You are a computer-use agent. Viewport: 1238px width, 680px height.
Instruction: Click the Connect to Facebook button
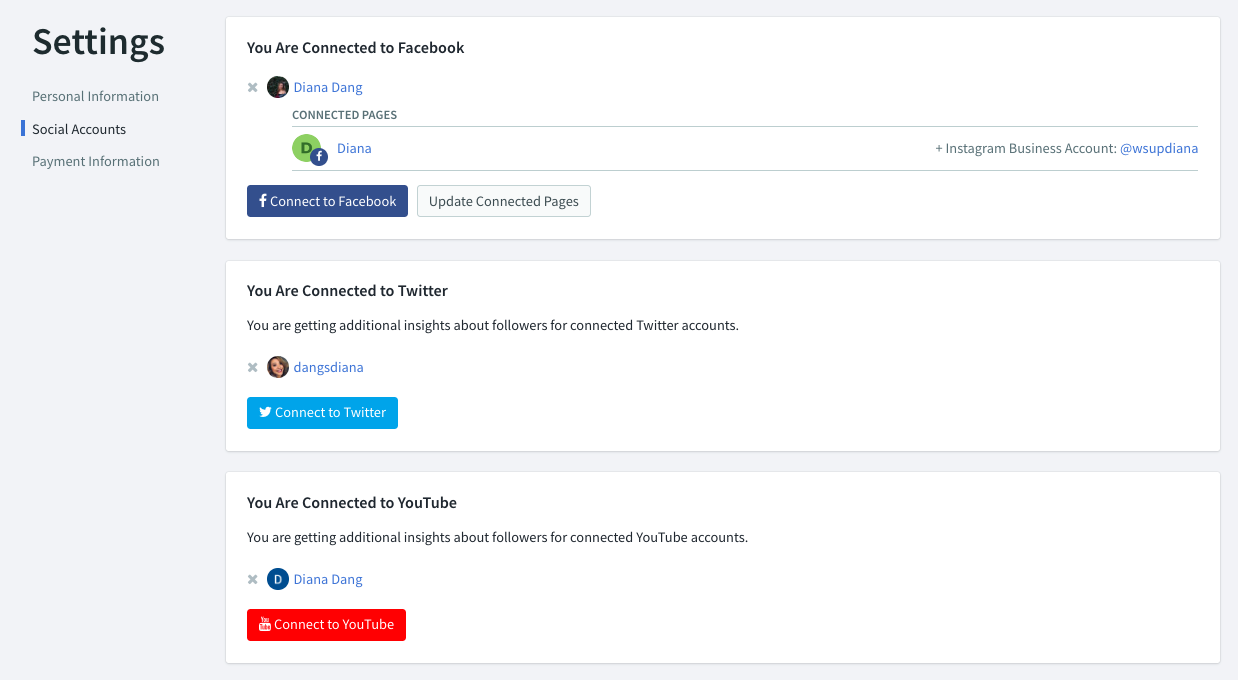tap(327, 201)
